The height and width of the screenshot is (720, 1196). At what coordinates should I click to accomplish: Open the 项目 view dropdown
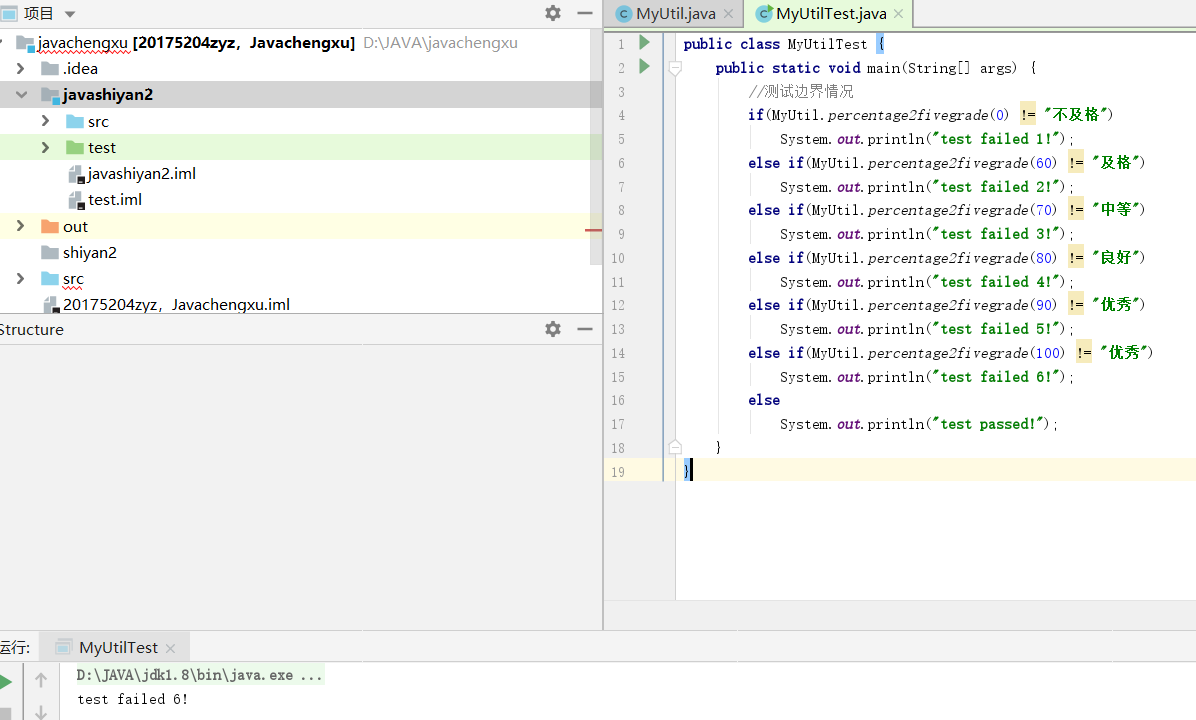click(70, 14)
